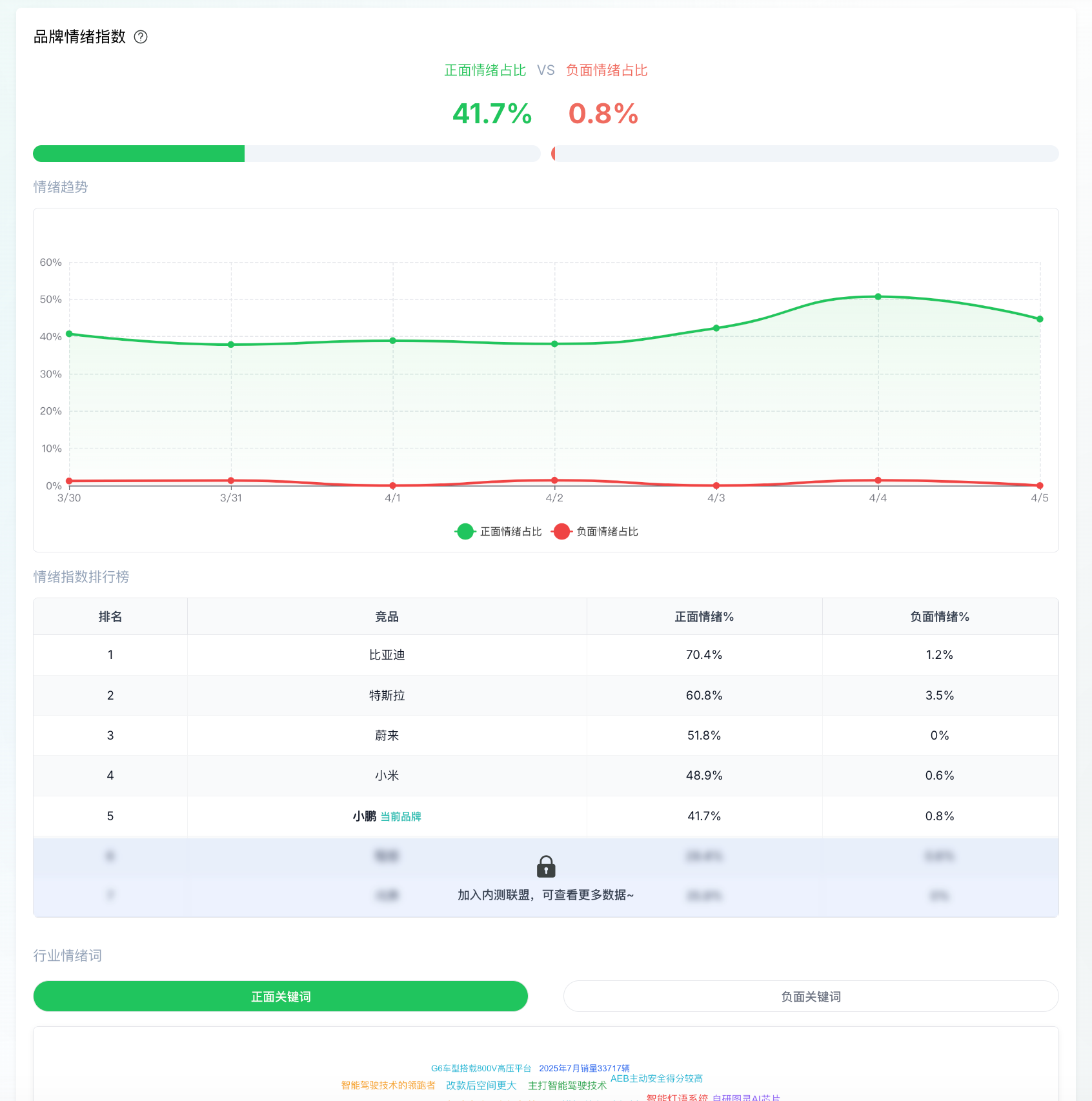Toggle the 正面情绪占比 legend item in the chart
The image size is (1092, 1101).
[498, 531]
